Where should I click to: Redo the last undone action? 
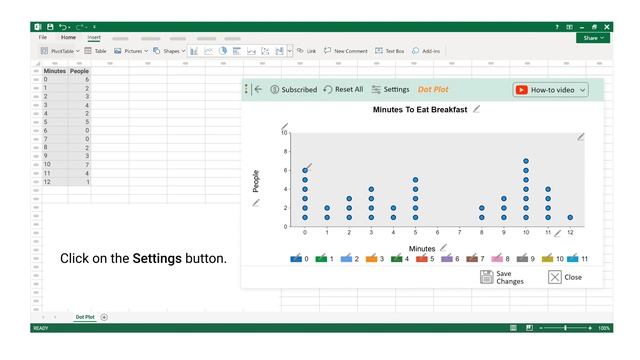[80, 27]
